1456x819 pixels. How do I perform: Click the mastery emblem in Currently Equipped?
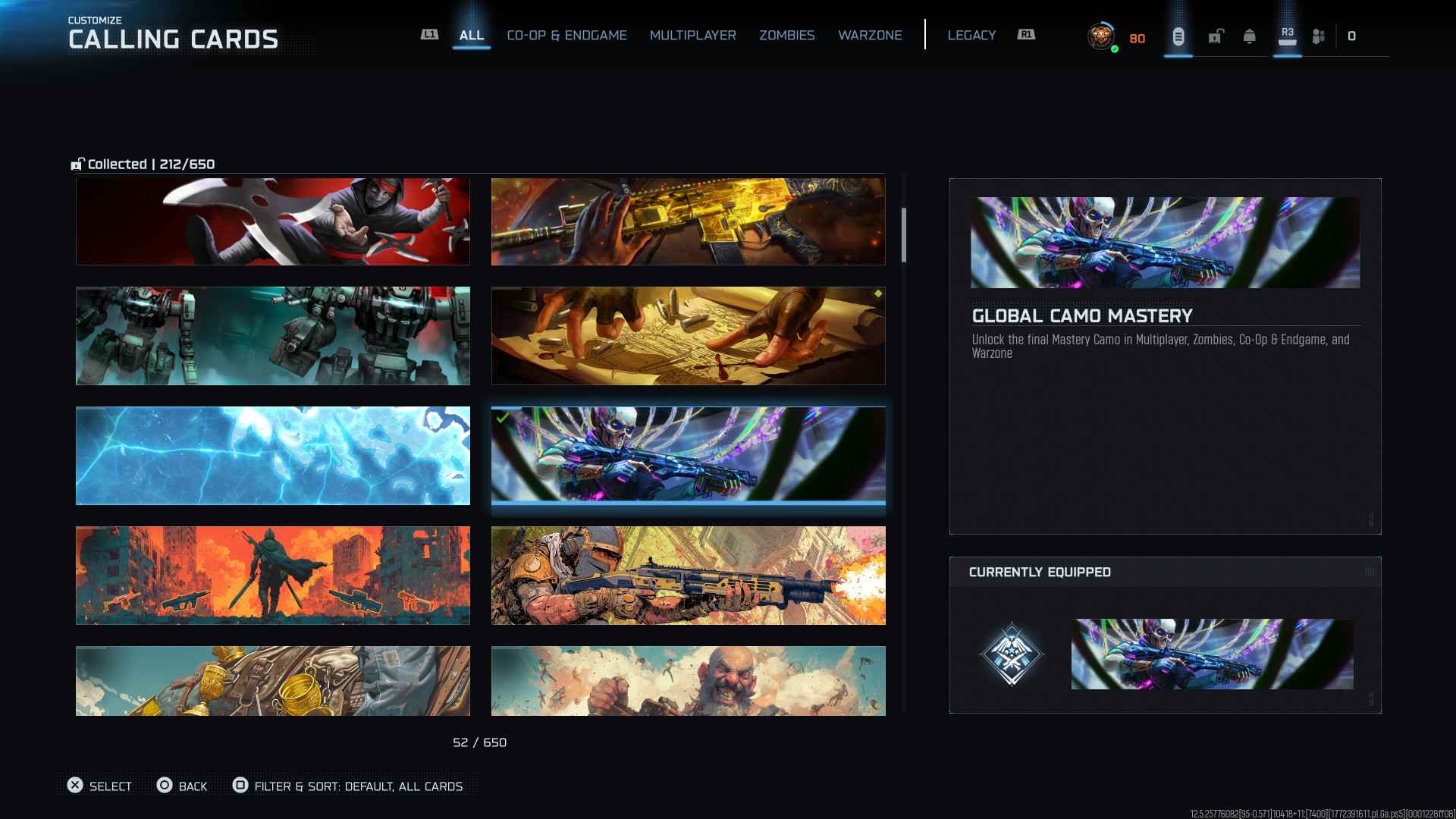point(1011,654)
